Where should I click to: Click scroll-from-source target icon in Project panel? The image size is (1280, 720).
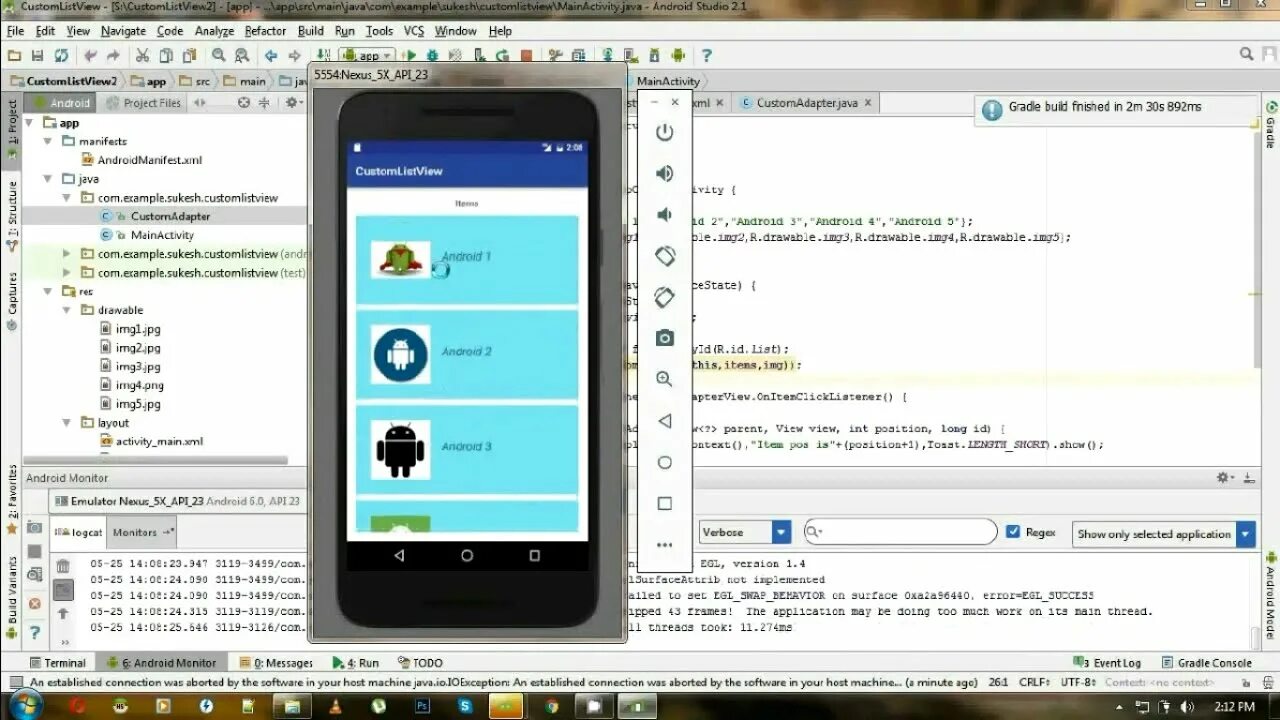[243, 102]
